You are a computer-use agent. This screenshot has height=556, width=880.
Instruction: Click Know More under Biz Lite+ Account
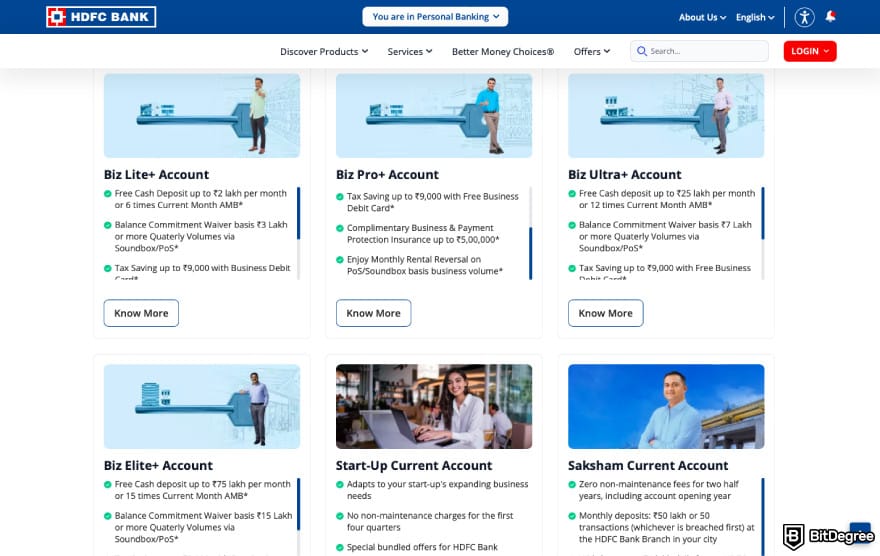click(x=141, y=313)
